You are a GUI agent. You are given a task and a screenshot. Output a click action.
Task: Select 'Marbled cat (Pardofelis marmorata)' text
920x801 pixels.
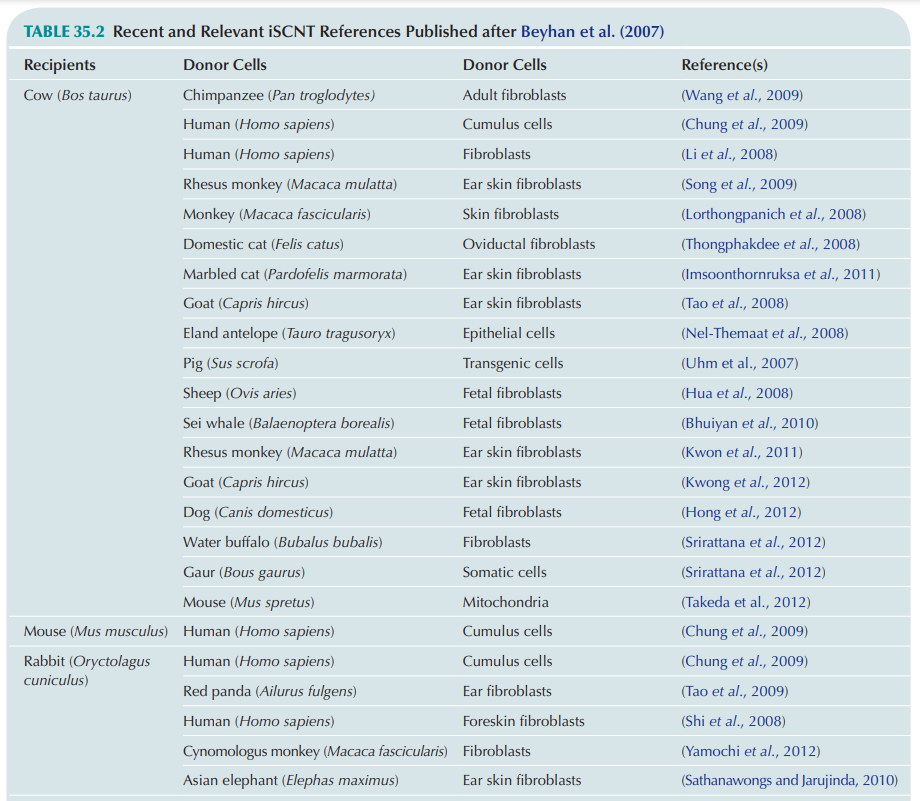pos(295,274)
